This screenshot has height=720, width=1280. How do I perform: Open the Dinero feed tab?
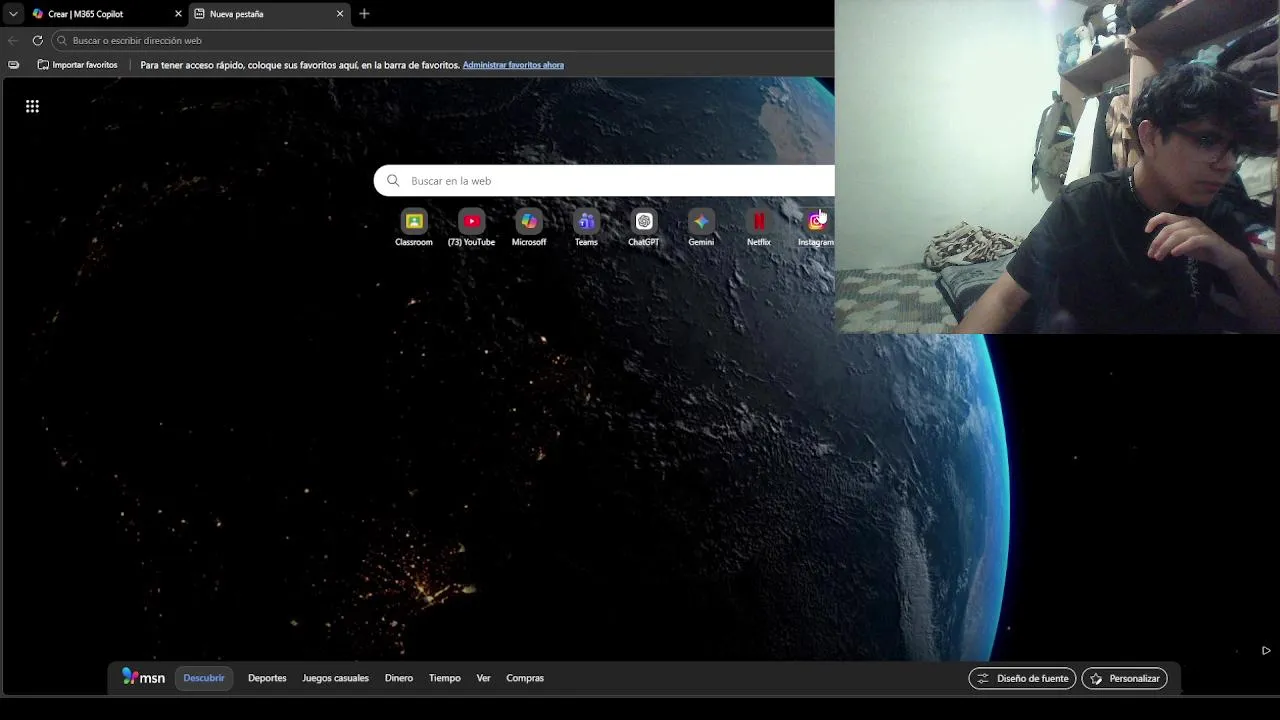399,678
